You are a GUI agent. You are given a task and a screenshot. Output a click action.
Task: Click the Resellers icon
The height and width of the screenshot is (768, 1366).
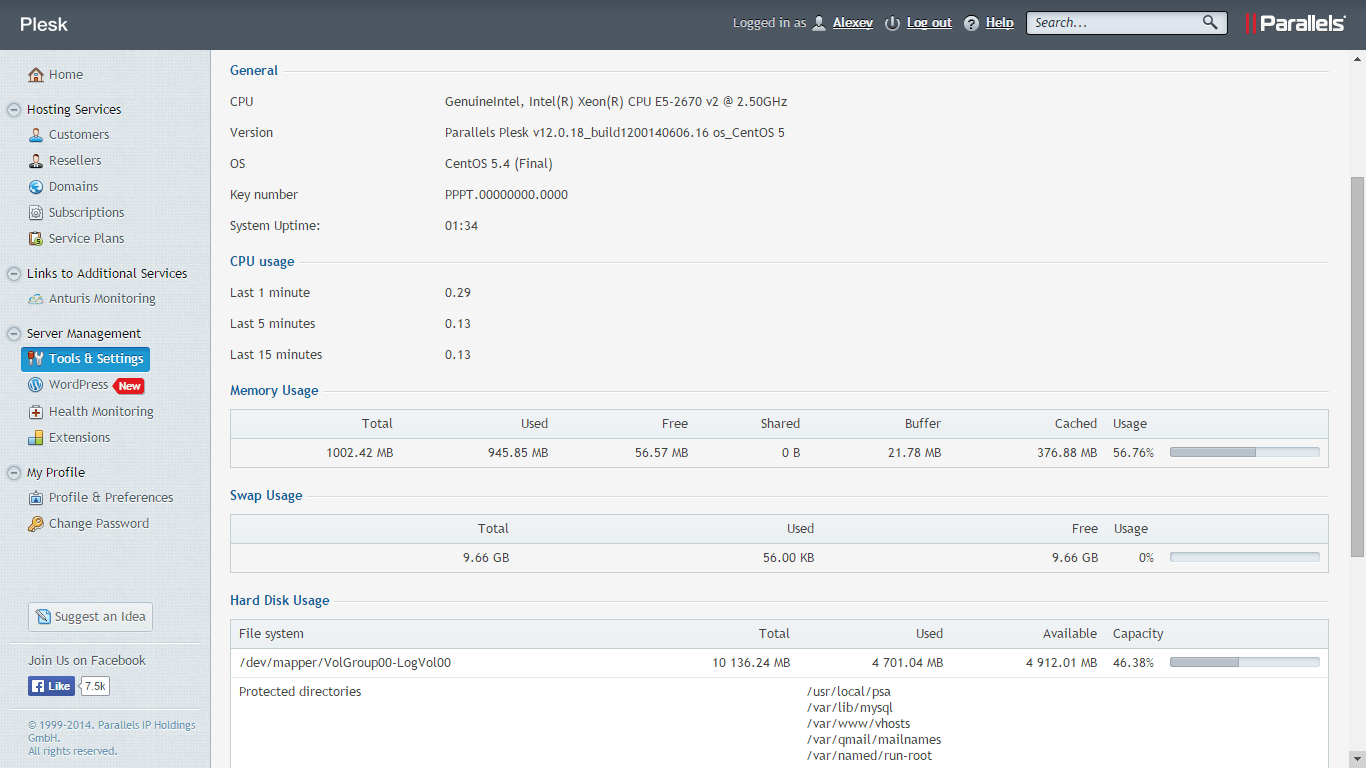pos(36,161)
